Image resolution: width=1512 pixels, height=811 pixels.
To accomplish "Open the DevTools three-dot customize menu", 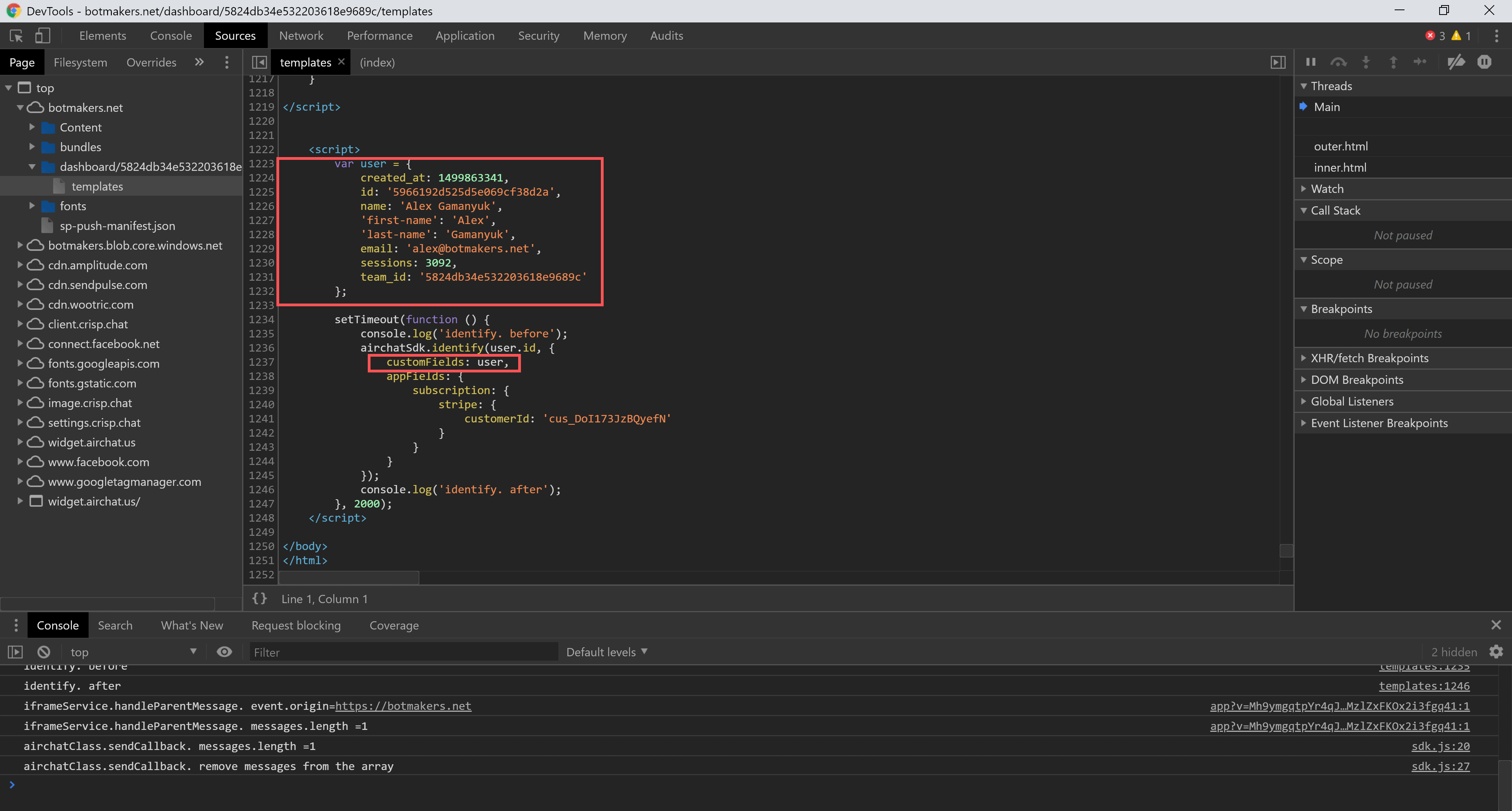I will (1496, 36).
